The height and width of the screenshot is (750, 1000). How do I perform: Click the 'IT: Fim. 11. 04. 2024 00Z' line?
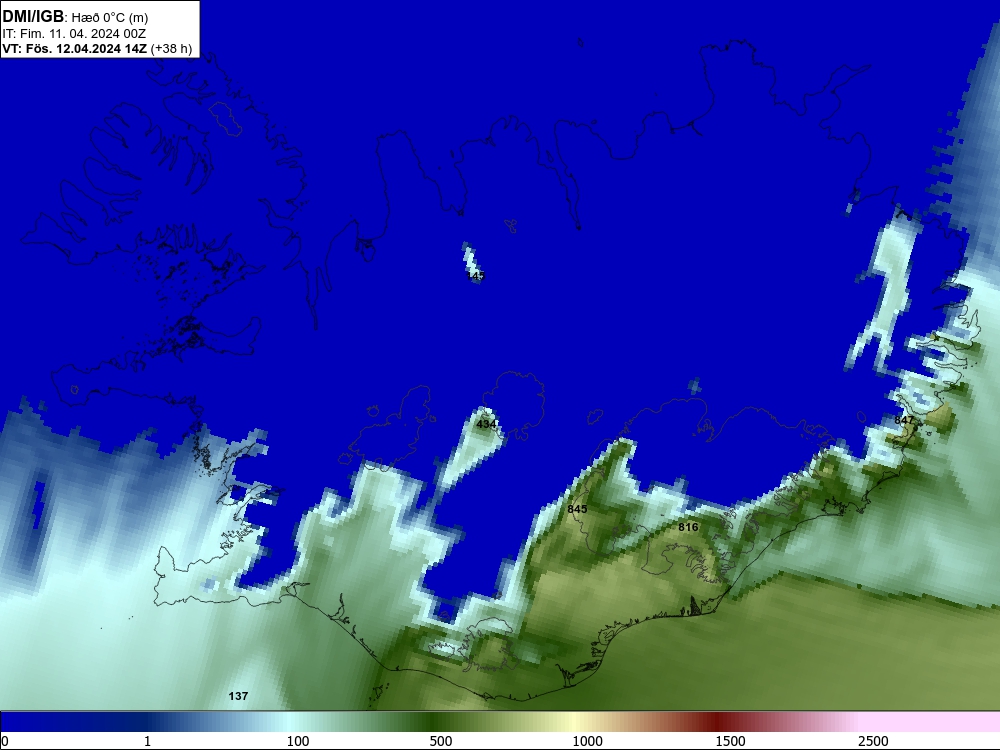[x=74, y=33]
